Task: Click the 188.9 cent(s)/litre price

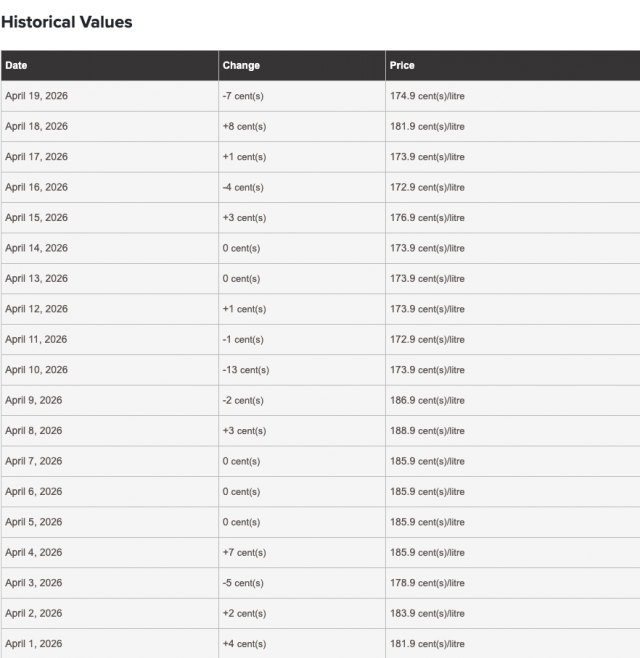Action: point(427,431)
